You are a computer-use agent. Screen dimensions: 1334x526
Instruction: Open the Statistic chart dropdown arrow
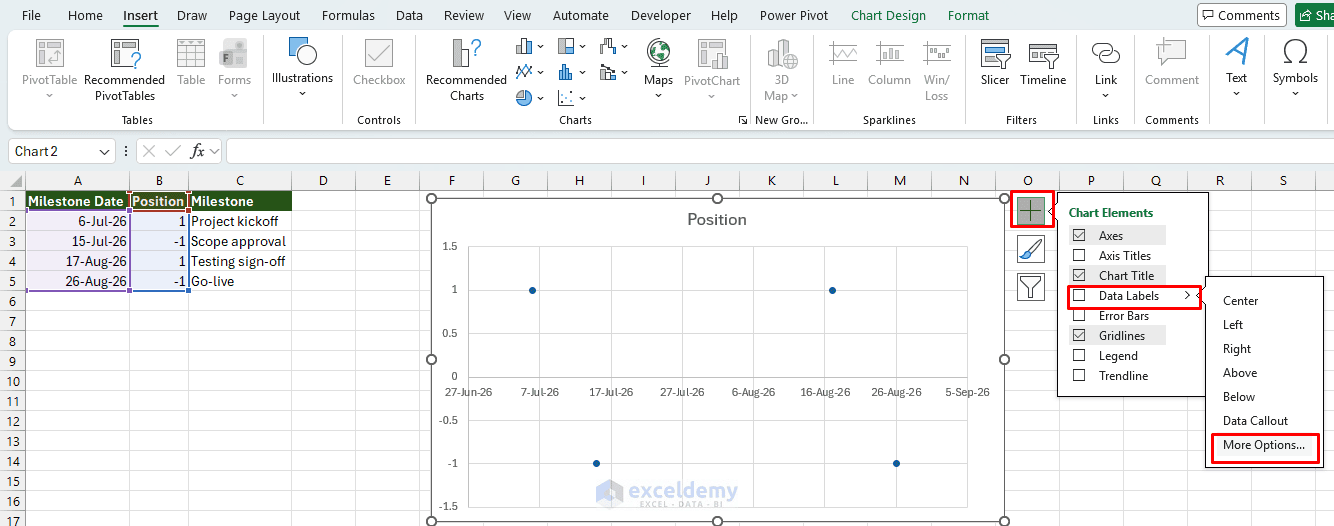583,72
